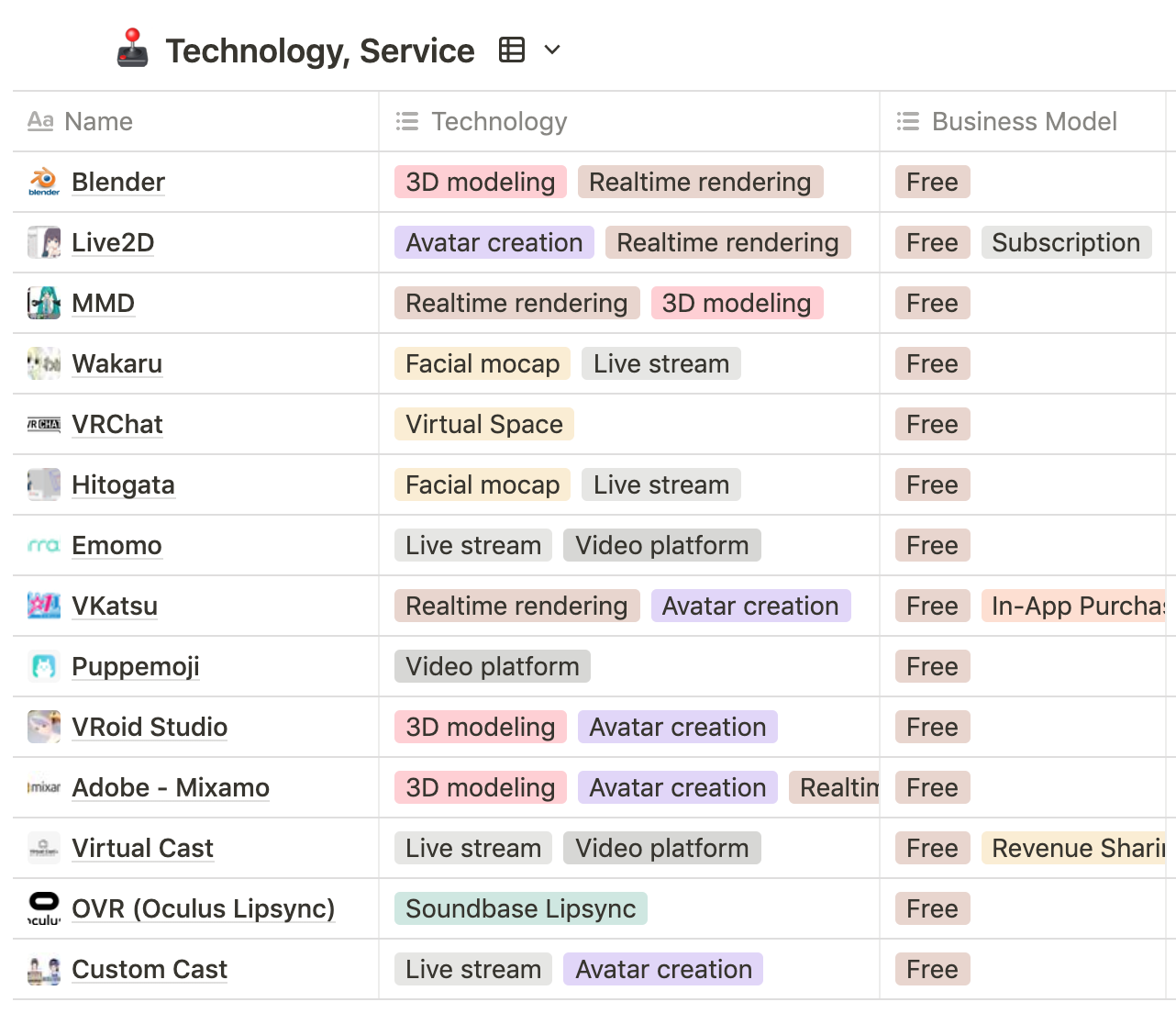
Task: Click Facial mocap tag in Hitogata row
Action: tap(483, 484)
